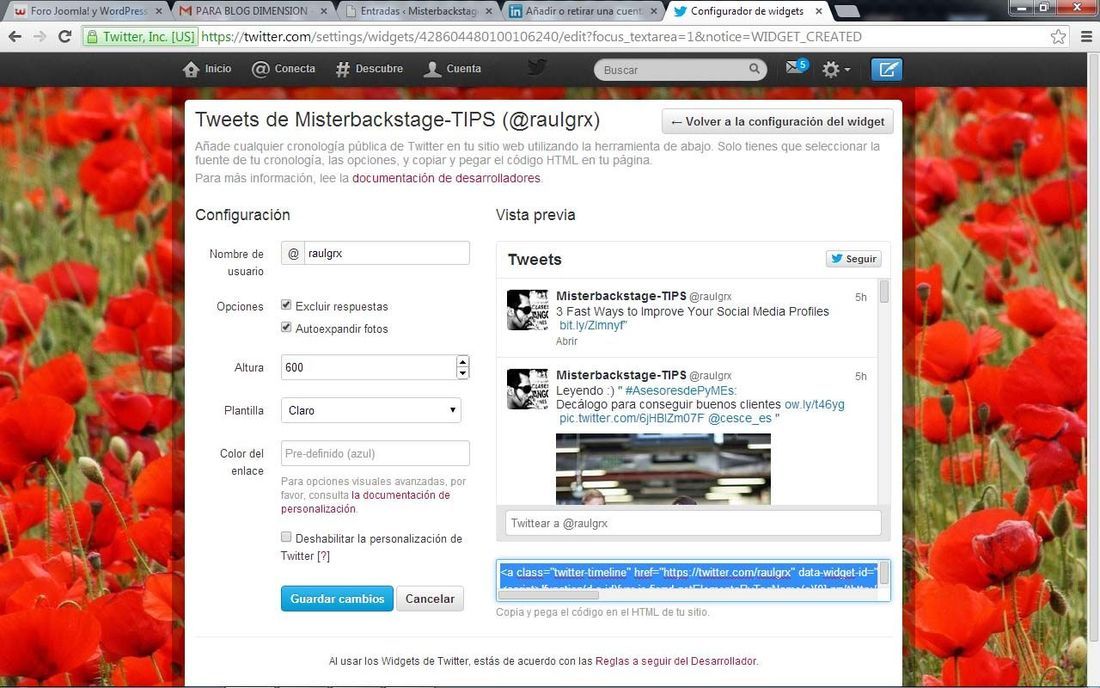The height and width of the screenshot is (688, 1100).
Task: Open Cuenta with the person icon
Action: point(432,69)
